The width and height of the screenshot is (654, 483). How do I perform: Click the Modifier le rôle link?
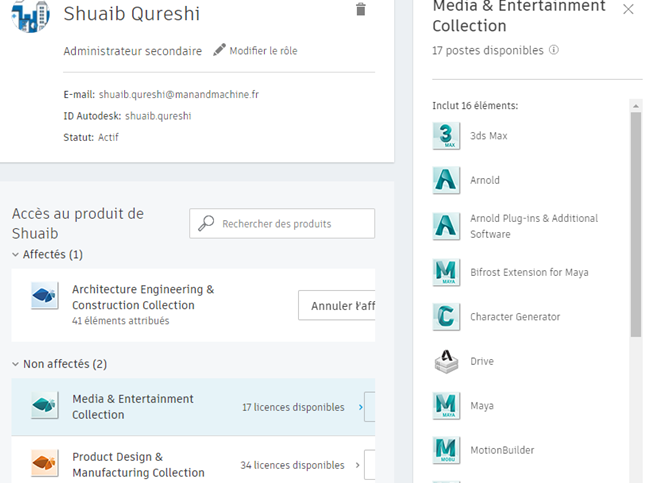263,50
